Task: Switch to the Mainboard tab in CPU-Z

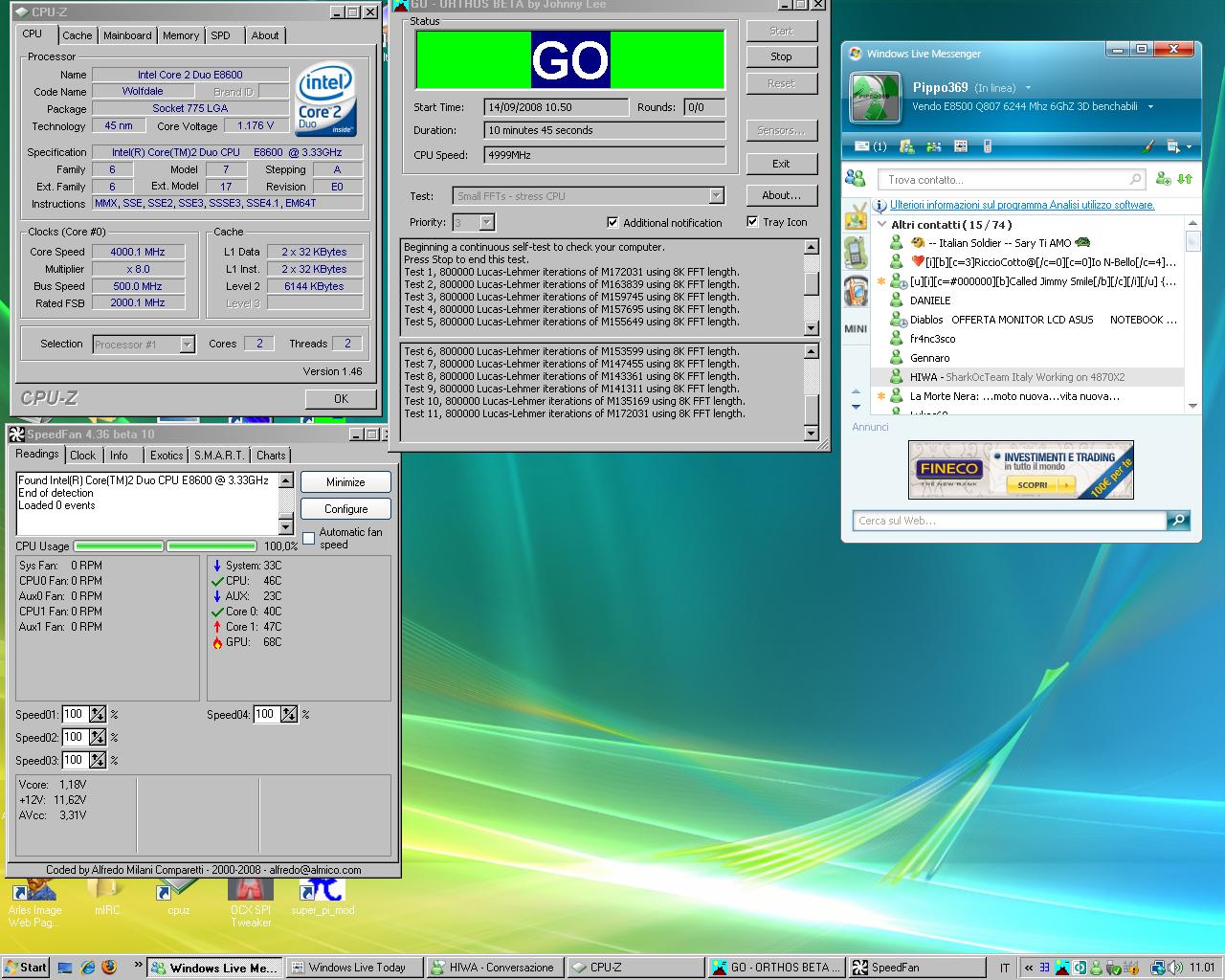Action: [x=127, y=35]
